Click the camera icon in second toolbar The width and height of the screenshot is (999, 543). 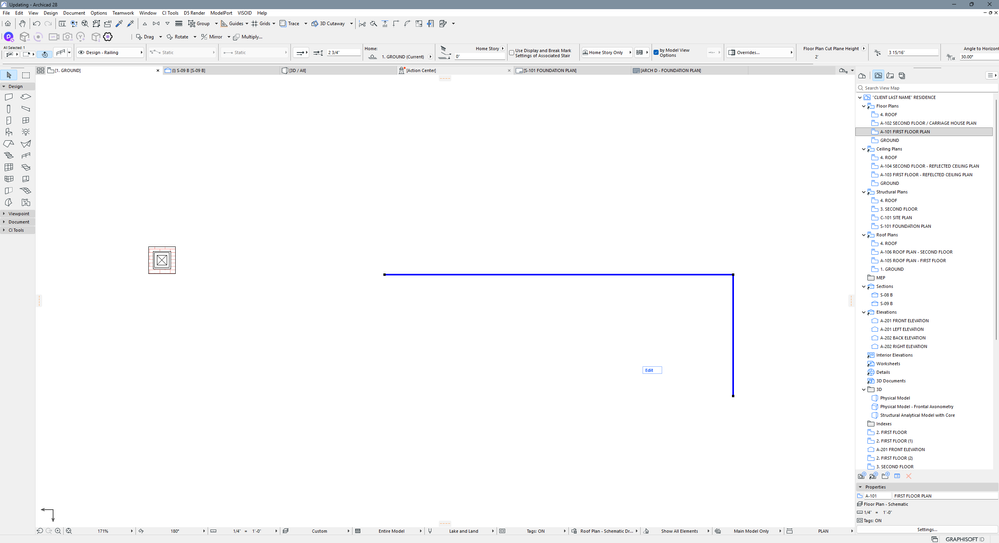[67, 37]
